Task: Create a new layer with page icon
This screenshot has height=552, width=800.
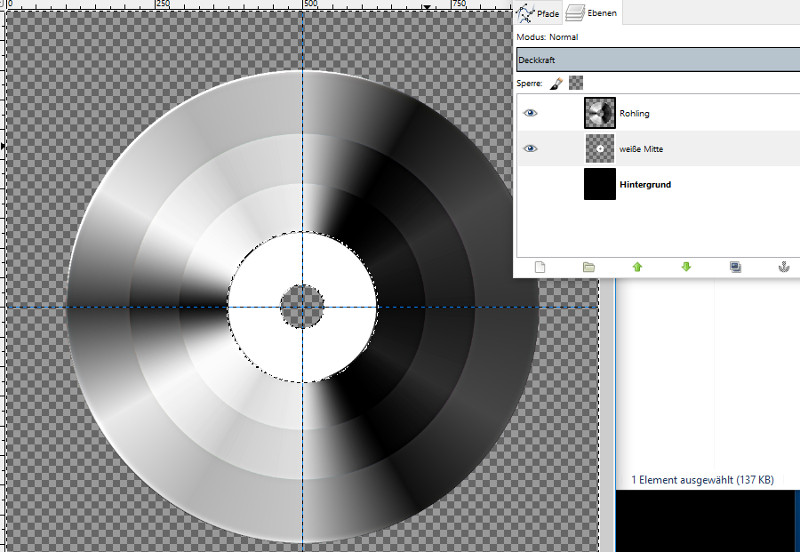Action: (x=540, y=267)
